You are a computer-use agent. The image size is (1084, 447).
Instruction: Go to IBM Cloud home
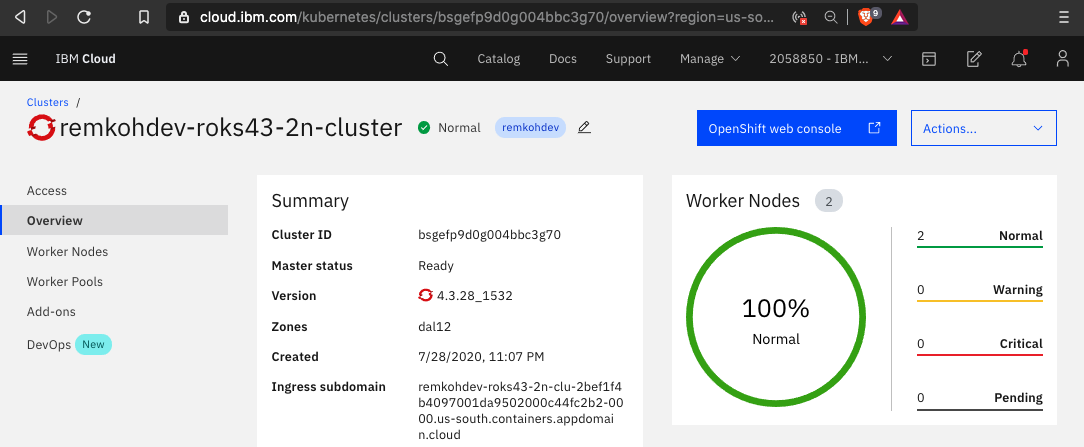(x=86, y=59)
